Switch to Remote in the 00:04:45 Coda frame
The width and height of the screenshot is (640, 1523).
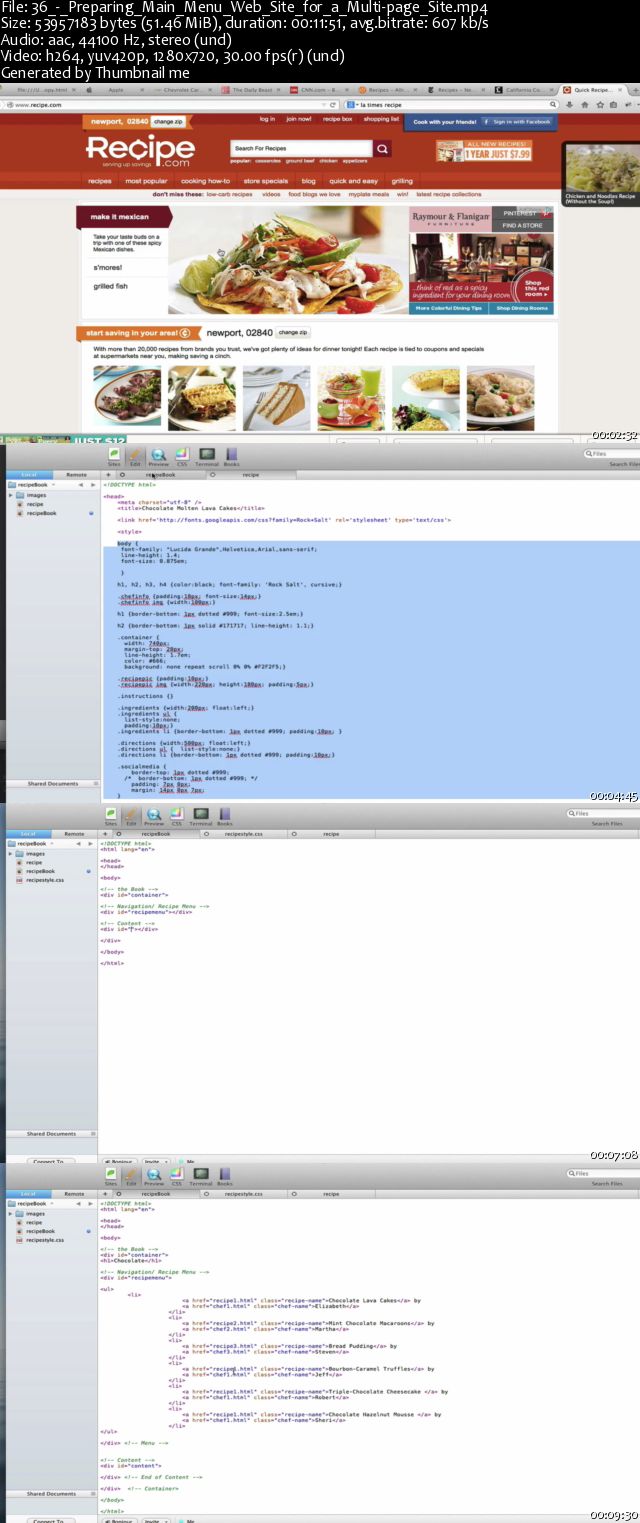coord(75,474)
